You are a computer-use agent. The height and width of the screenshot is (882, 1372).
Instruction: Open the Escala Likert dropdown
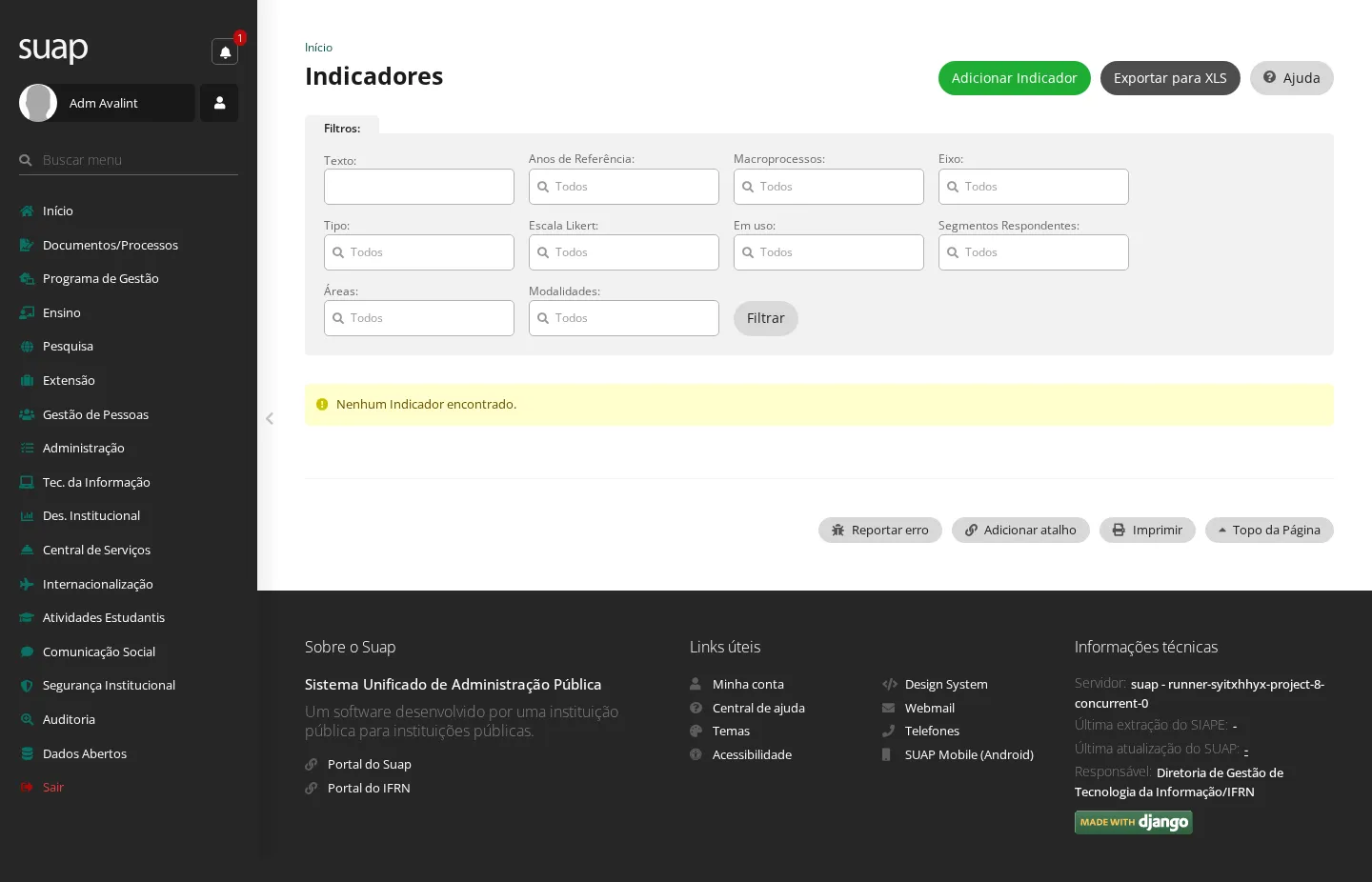pyautogui.click(x=624, y=252)
